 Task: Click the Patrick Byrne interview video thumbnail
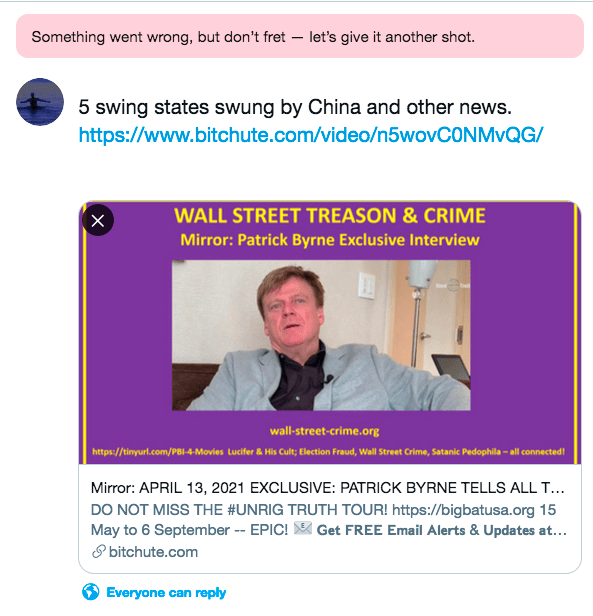point(321,335)
